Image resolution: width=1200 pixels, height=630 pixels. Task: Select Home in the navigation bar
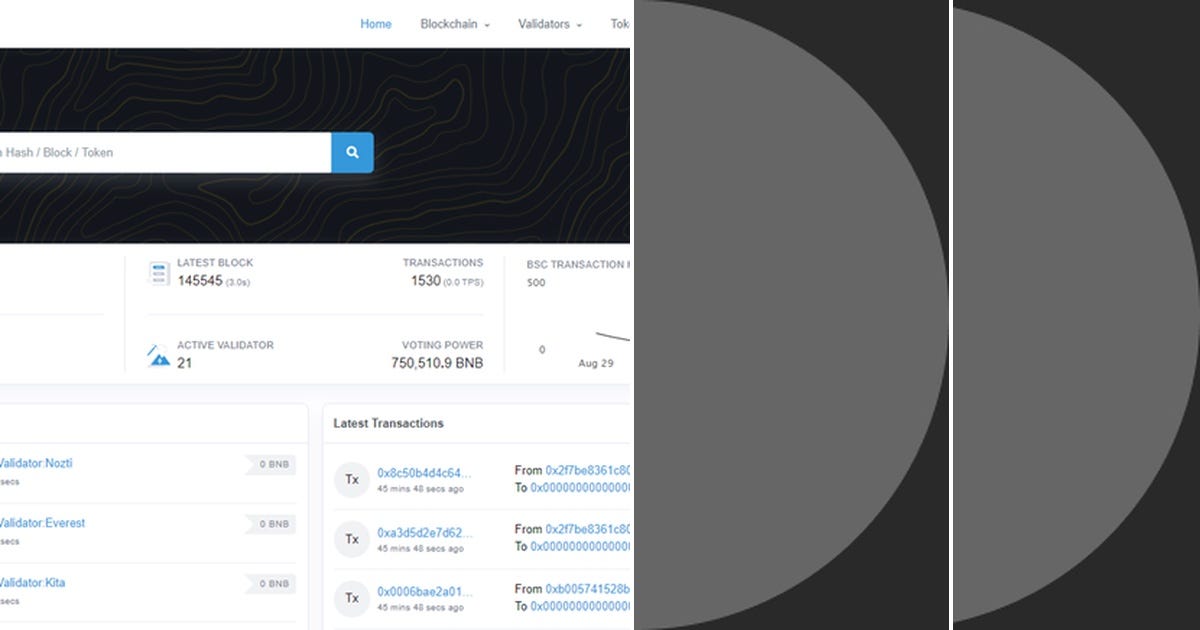[375, 24]
